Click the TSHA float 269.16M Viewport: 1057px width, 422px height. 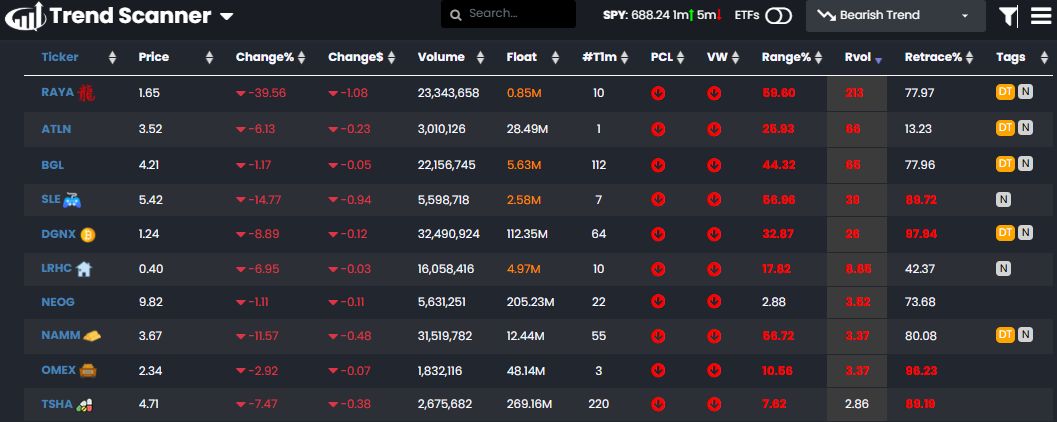[x=529, y=404]
